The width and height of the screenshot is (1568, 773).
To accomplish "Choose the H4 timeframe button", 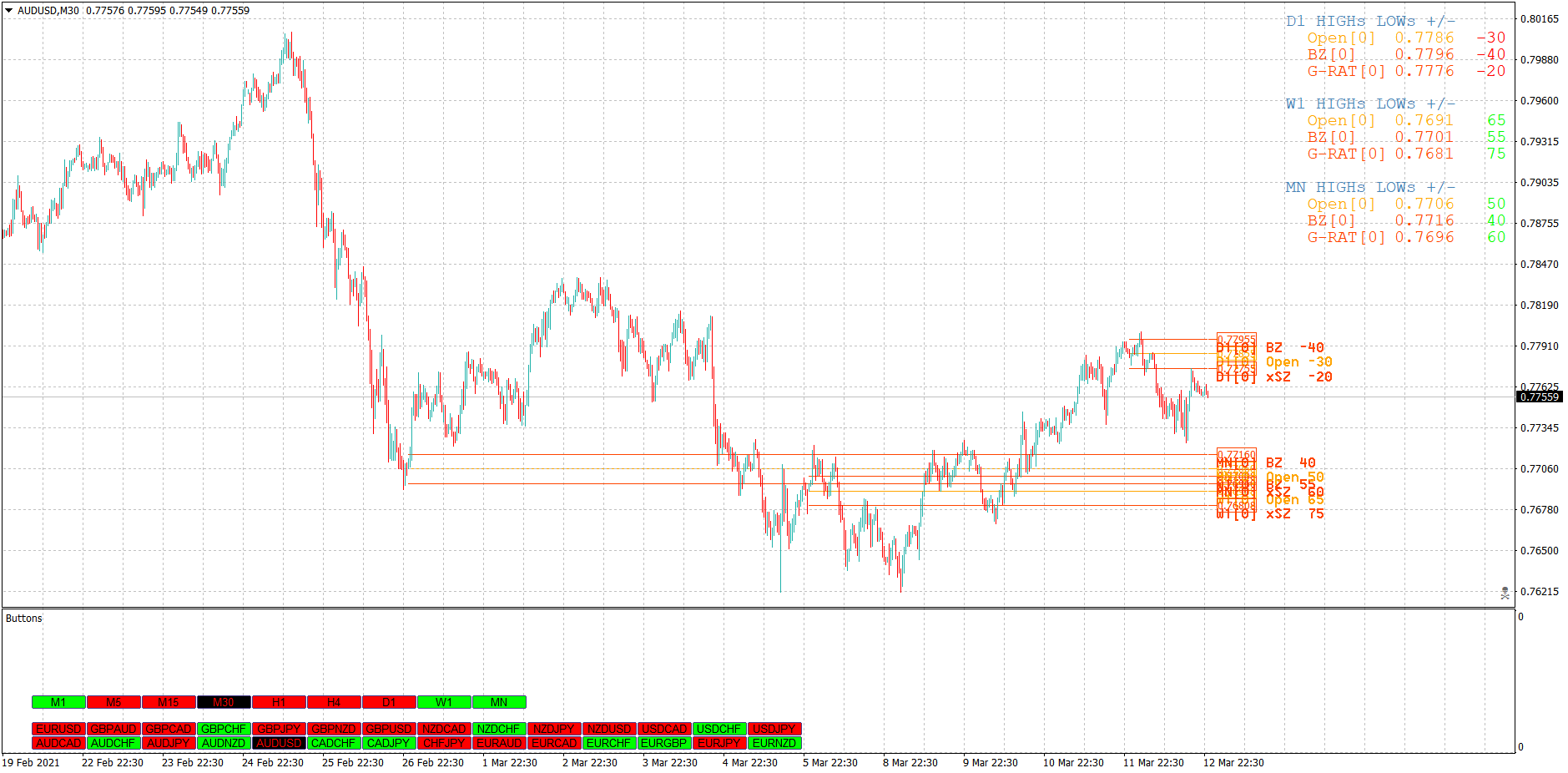I will (x=334, y=702).
